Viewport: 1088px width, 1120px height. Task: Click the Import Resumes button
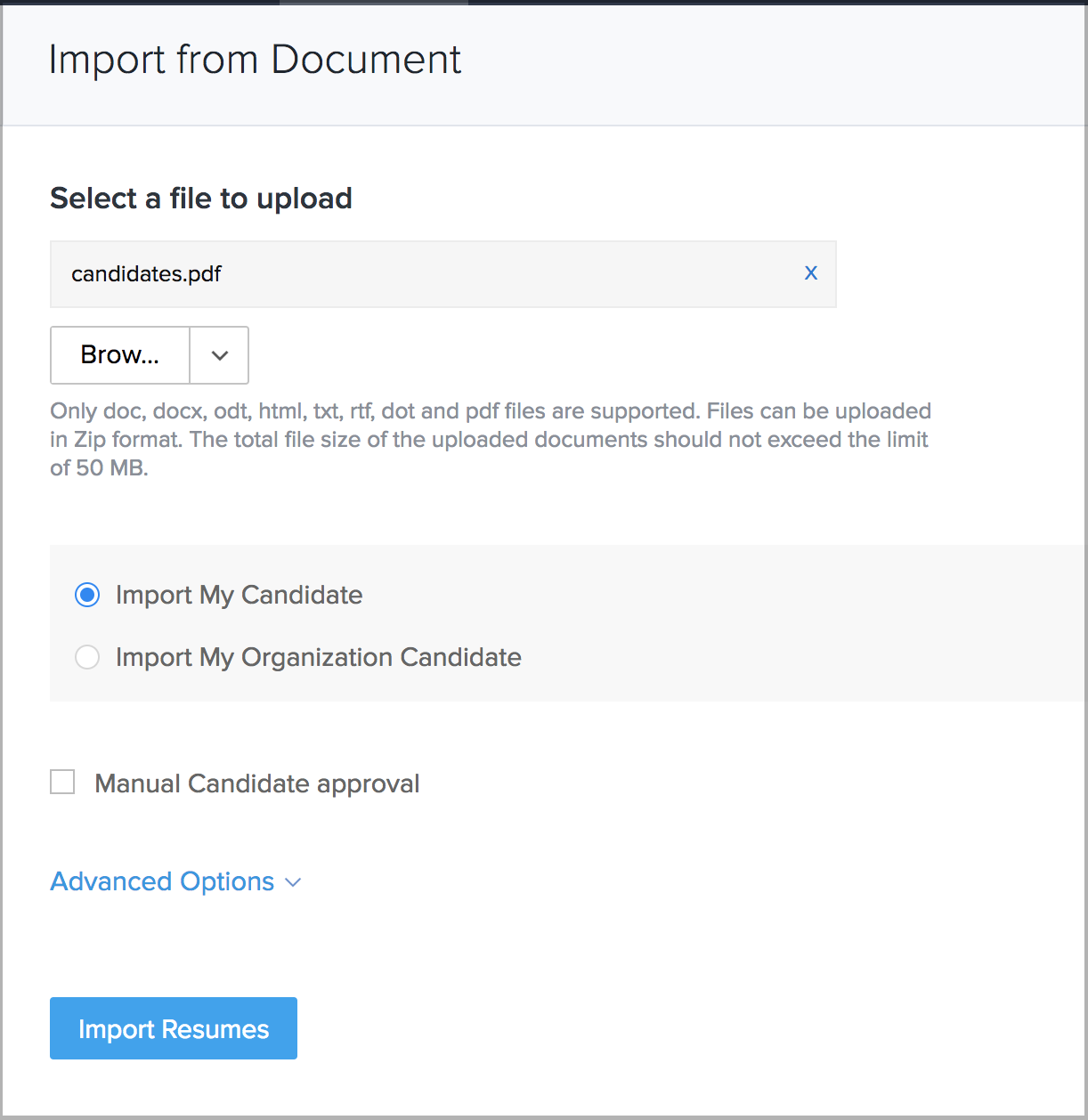pyautogui.click(x=174, y=1028)
